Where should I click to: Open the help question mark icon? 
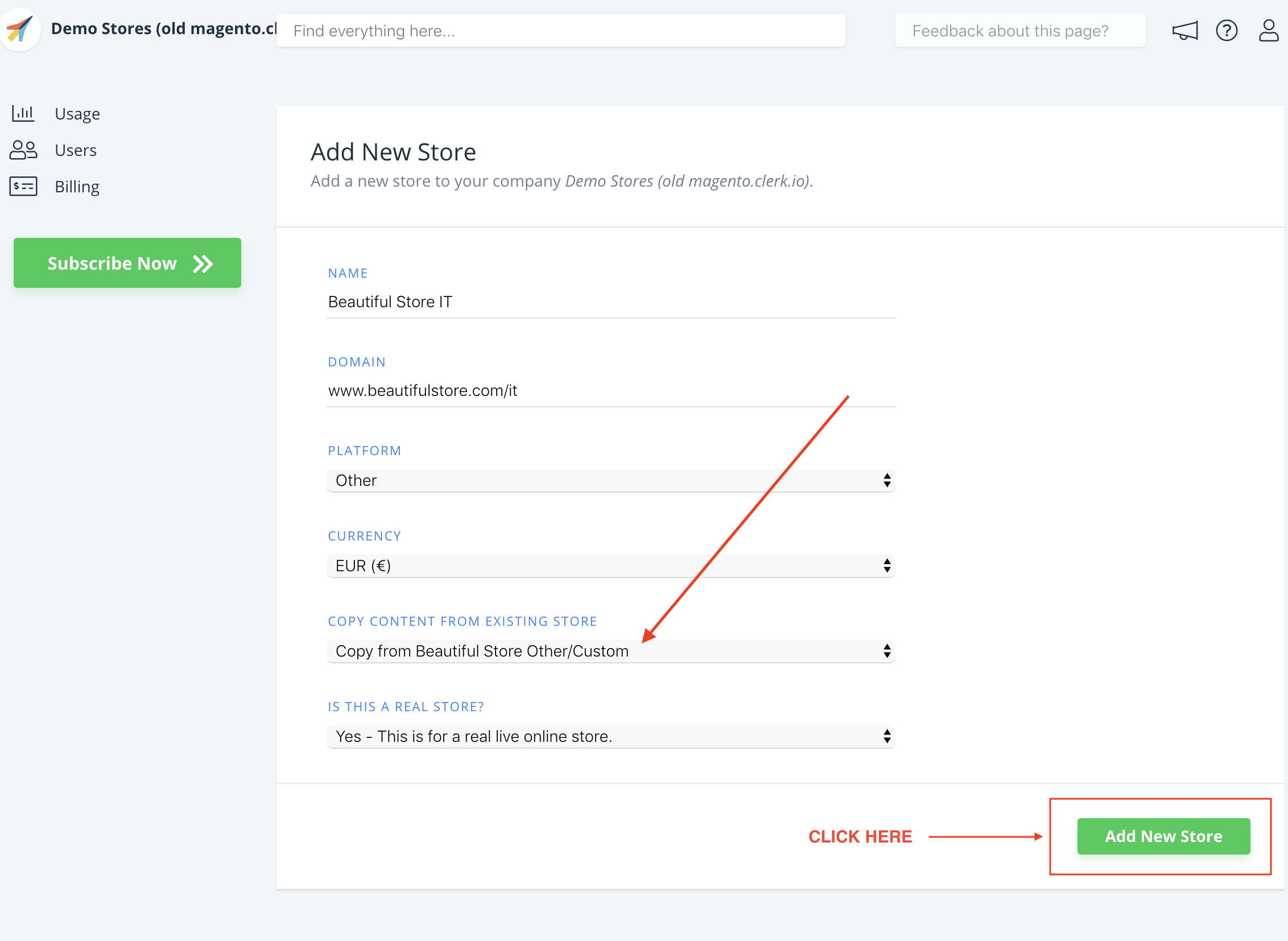tap(1226, 30)
